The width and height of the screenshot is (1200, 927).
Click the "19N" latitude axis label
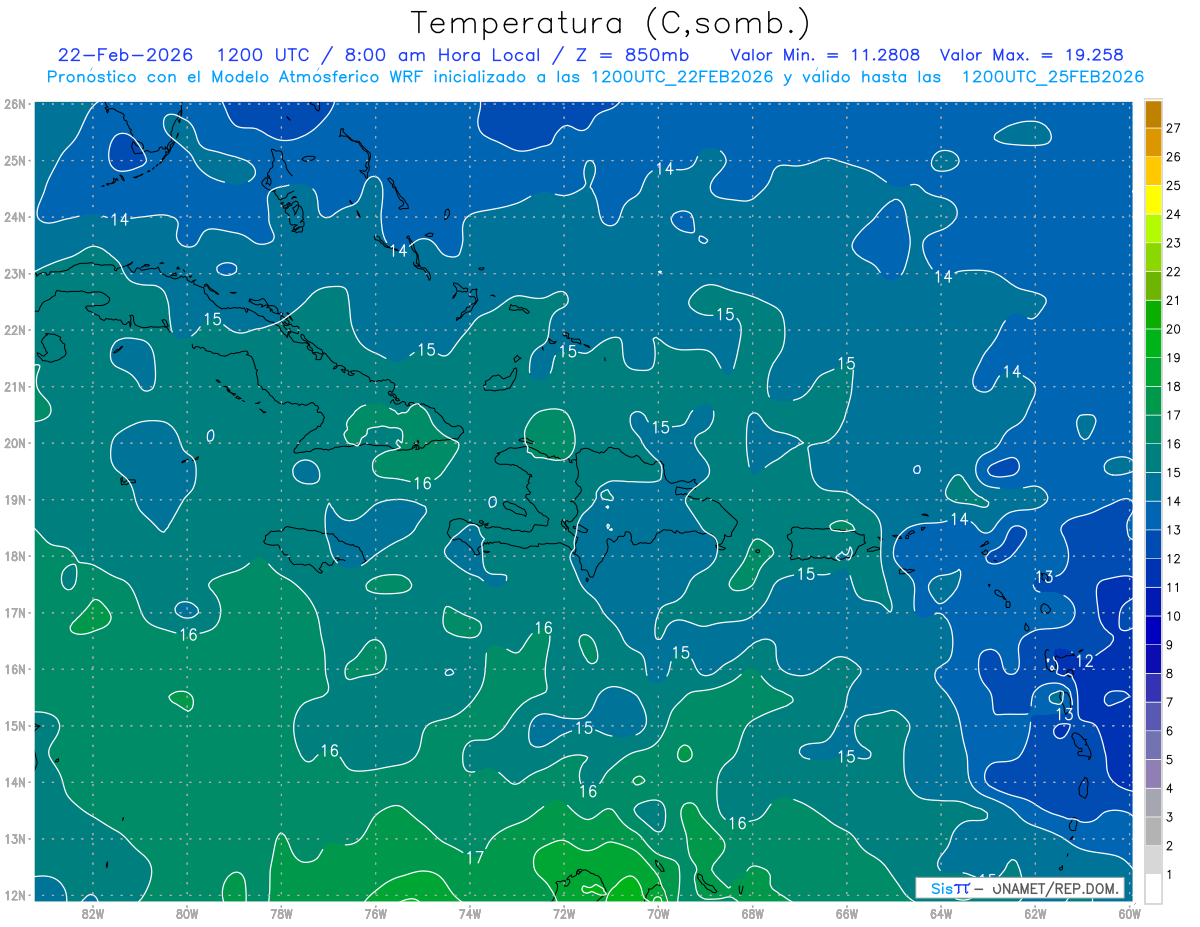[x=14, y=499]
